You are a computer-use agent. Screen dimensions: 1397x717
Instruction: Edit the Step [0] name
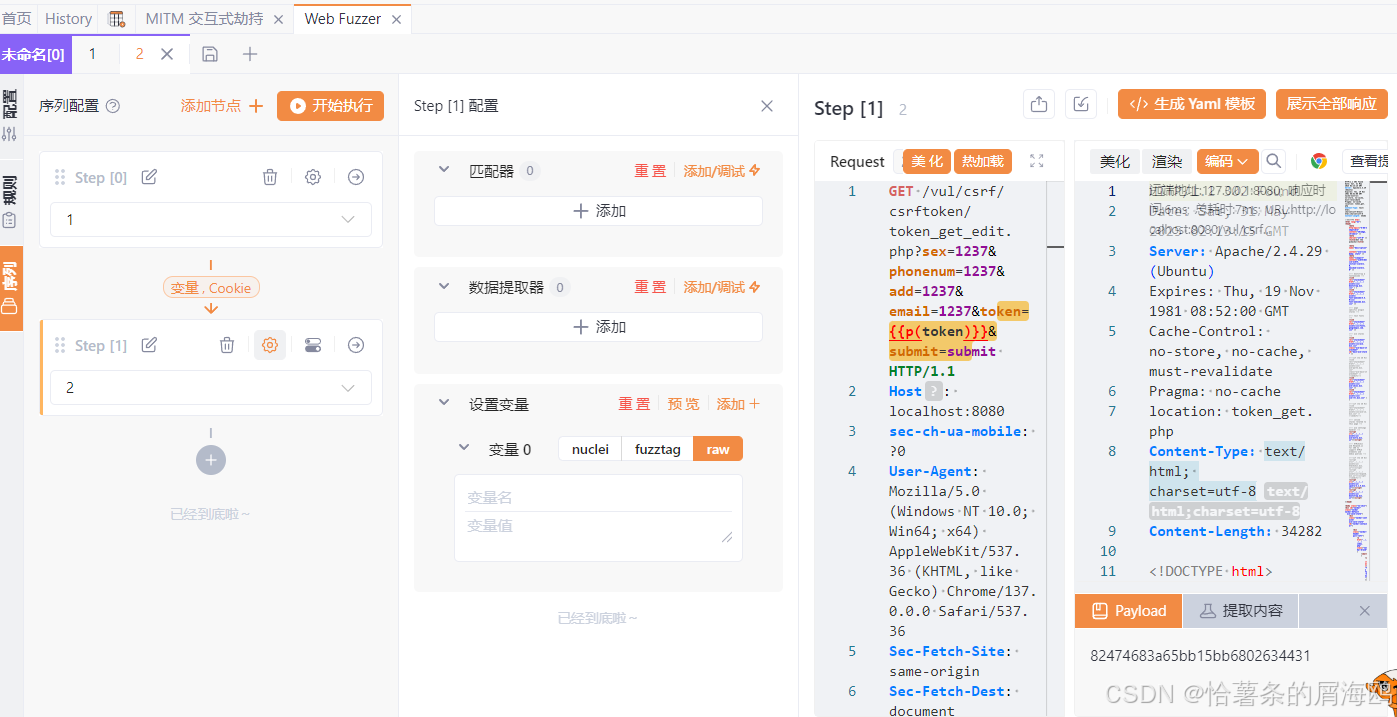pos(149,177)
